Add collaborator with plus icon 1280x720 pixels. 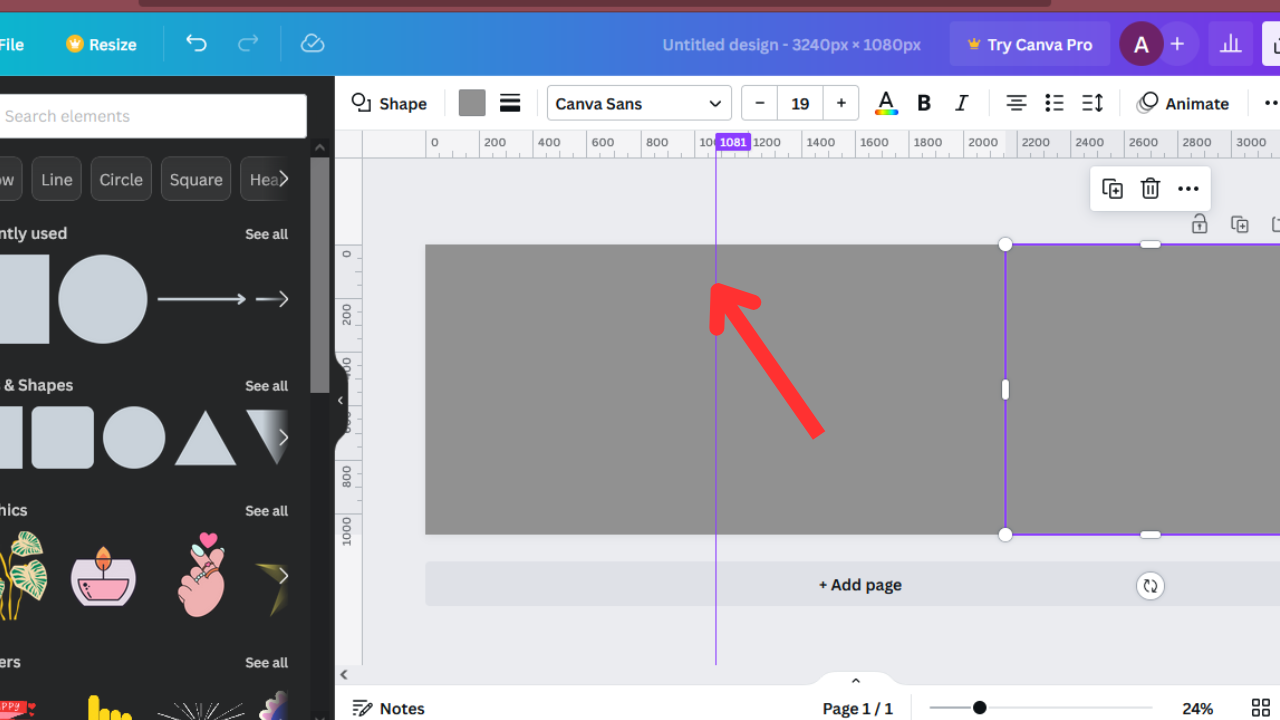[1177, 44]
